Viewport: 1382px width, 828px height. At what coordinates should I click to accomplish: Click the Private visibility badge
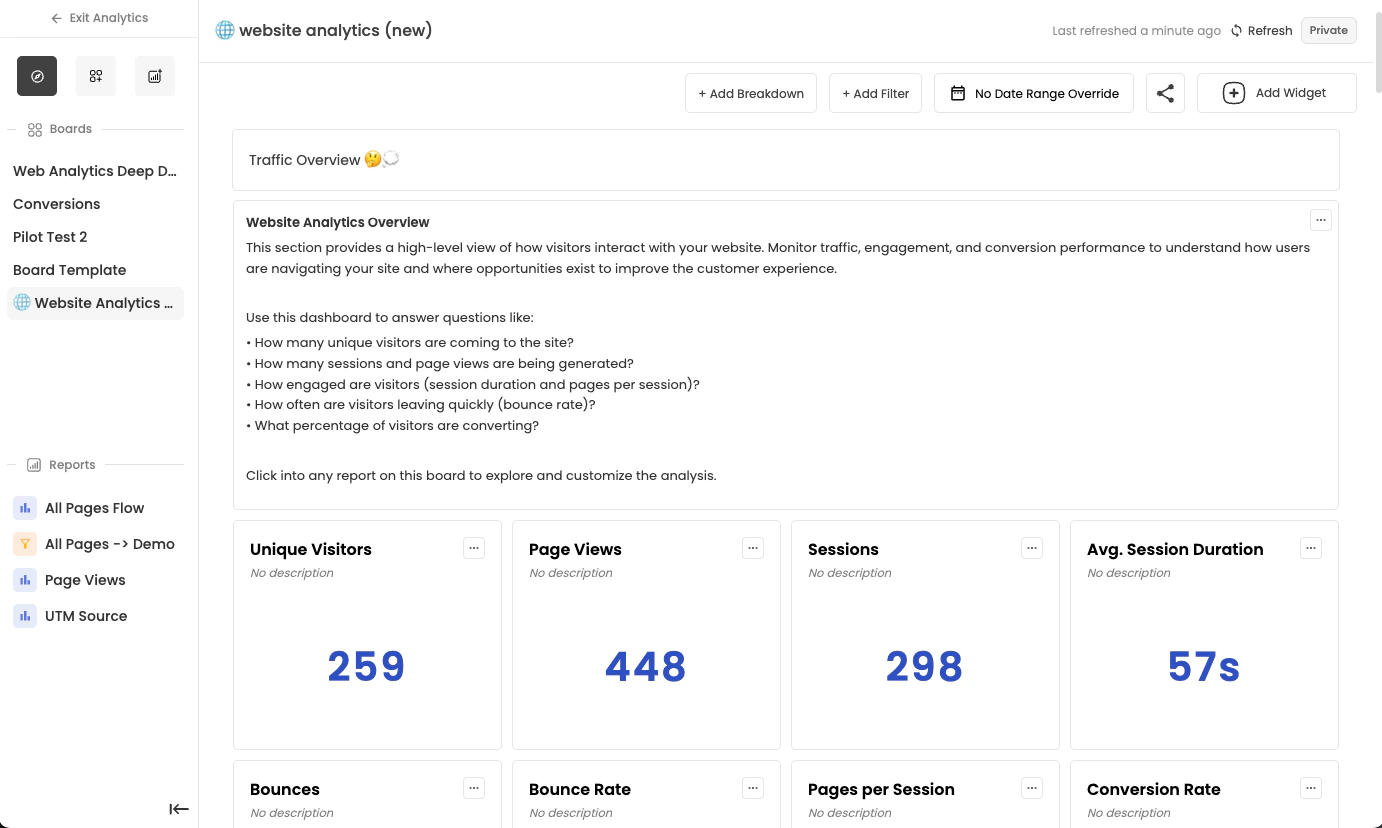pyautogui.click(x=1329, y=30)
